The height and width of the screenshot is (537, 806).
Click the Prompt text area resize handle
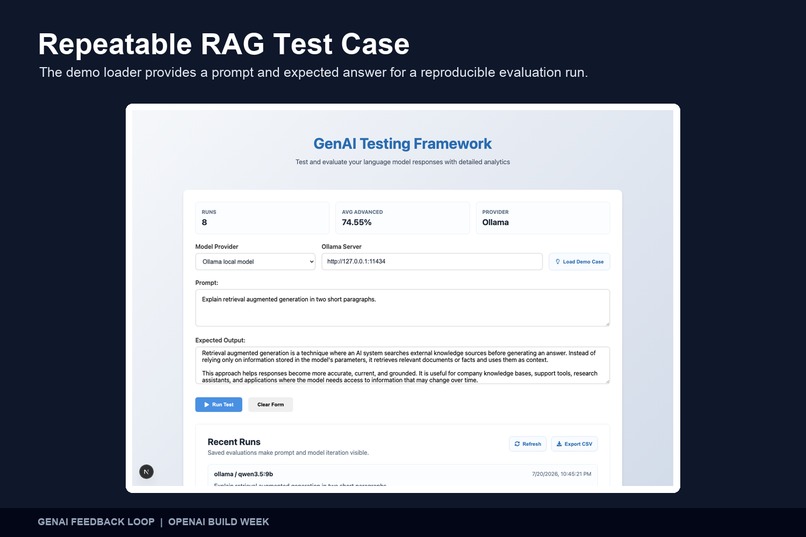(x=607, y=324)
